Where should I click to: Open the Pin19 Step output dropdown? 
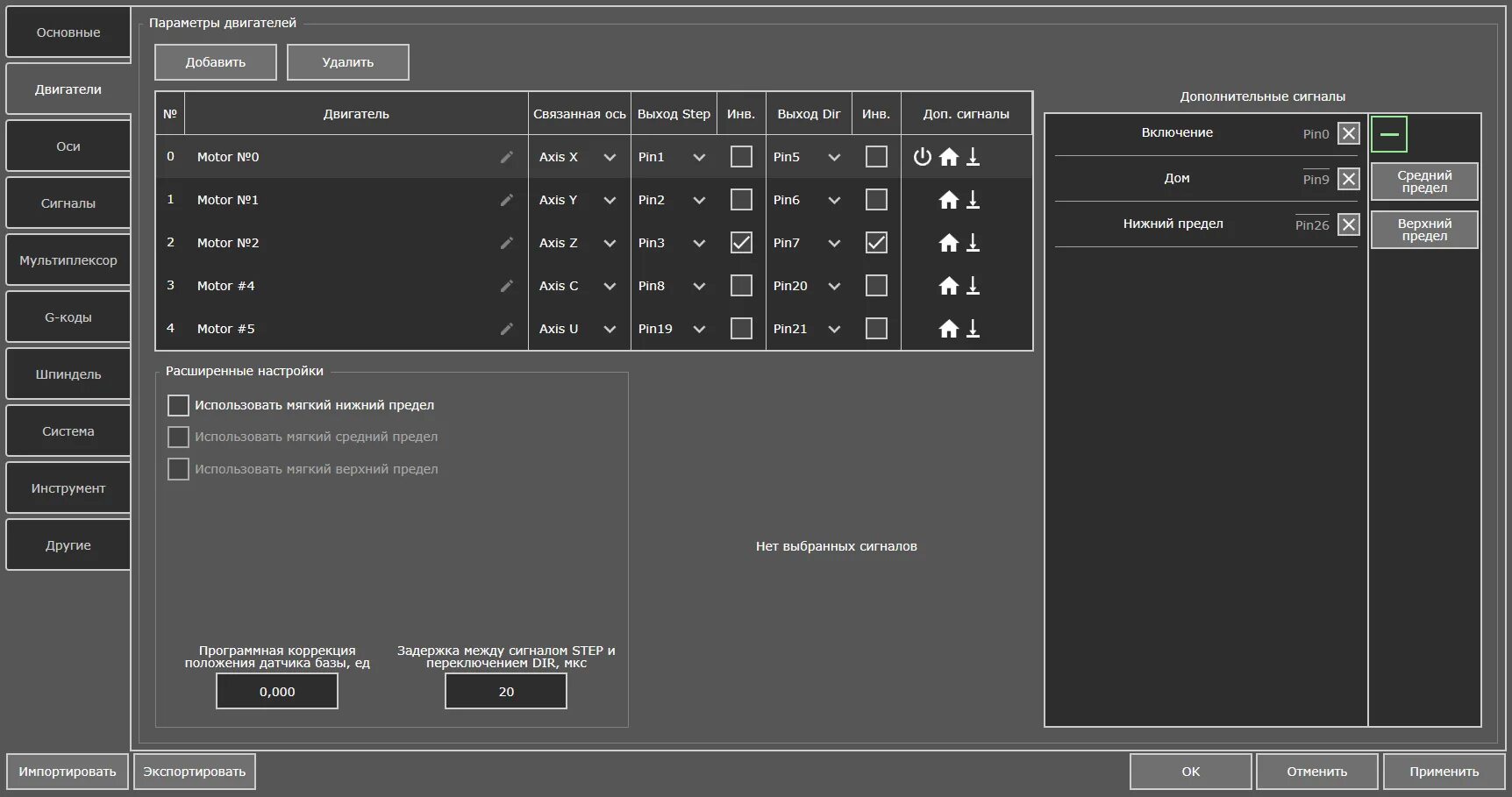674,329
